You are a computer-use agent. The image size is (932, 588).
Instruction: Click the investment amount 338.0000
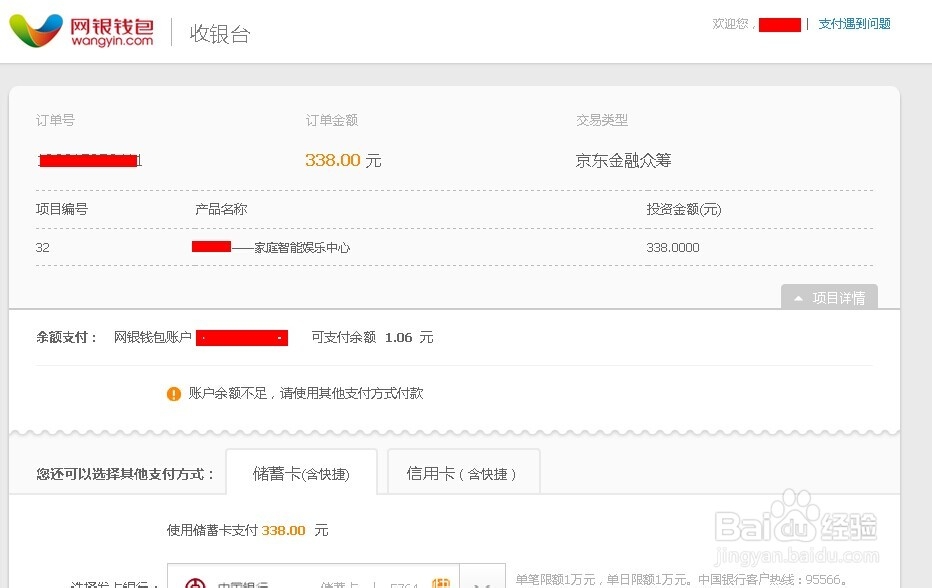pyautogui.click(x=673, y=247)
